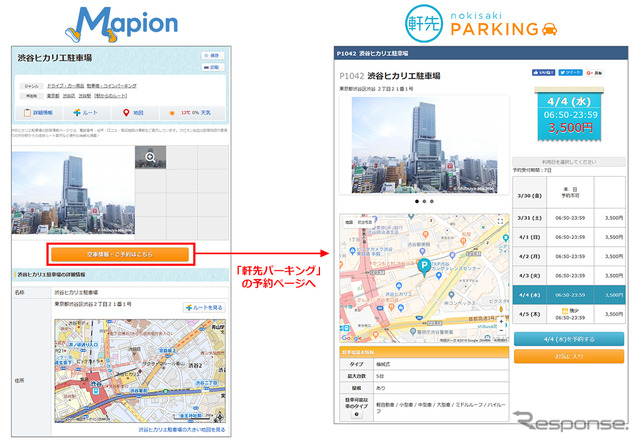The width and height of the screenshot is (640, 443).
Task: Switch the Google map to 地図 view
Action: click(349, 223)
